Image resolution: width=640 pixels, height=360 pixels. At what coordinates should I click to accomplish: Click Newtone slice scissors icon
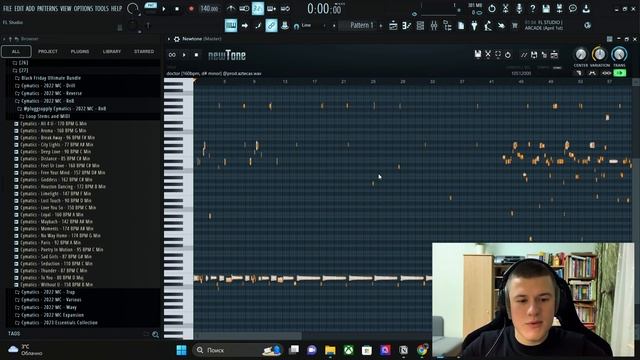(x=488, y=54)
